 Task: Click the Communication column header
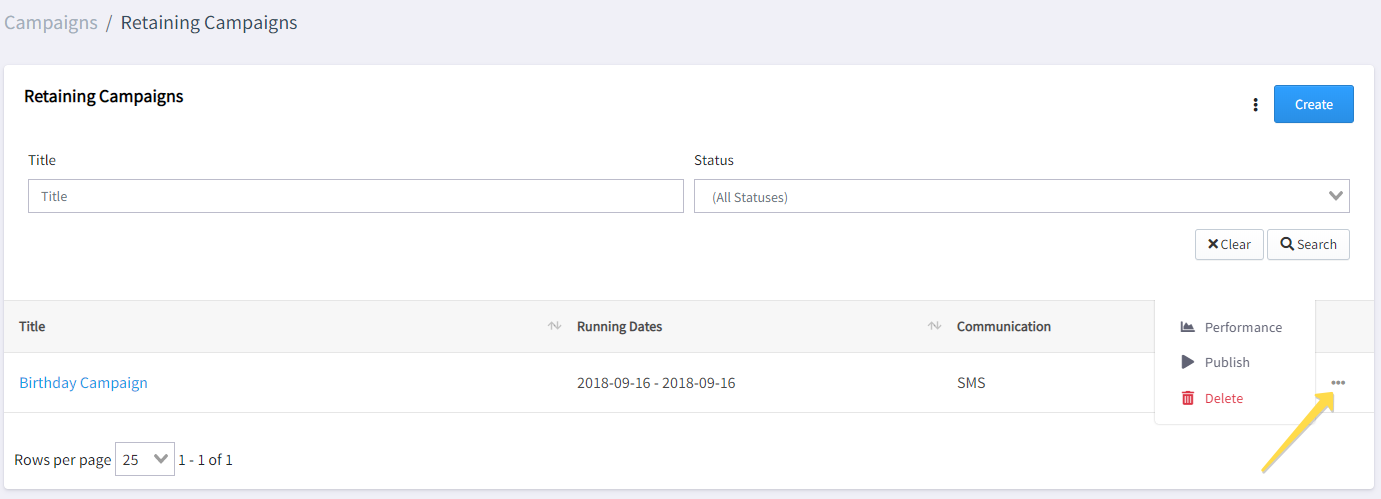pyautogui.click(x=1004, y=326)
